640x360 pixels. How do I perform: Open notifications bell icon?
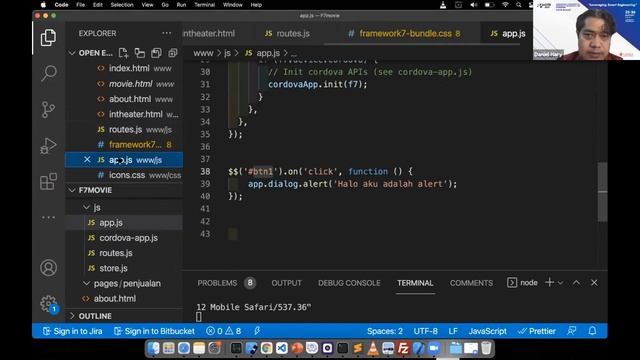point(592,331)
